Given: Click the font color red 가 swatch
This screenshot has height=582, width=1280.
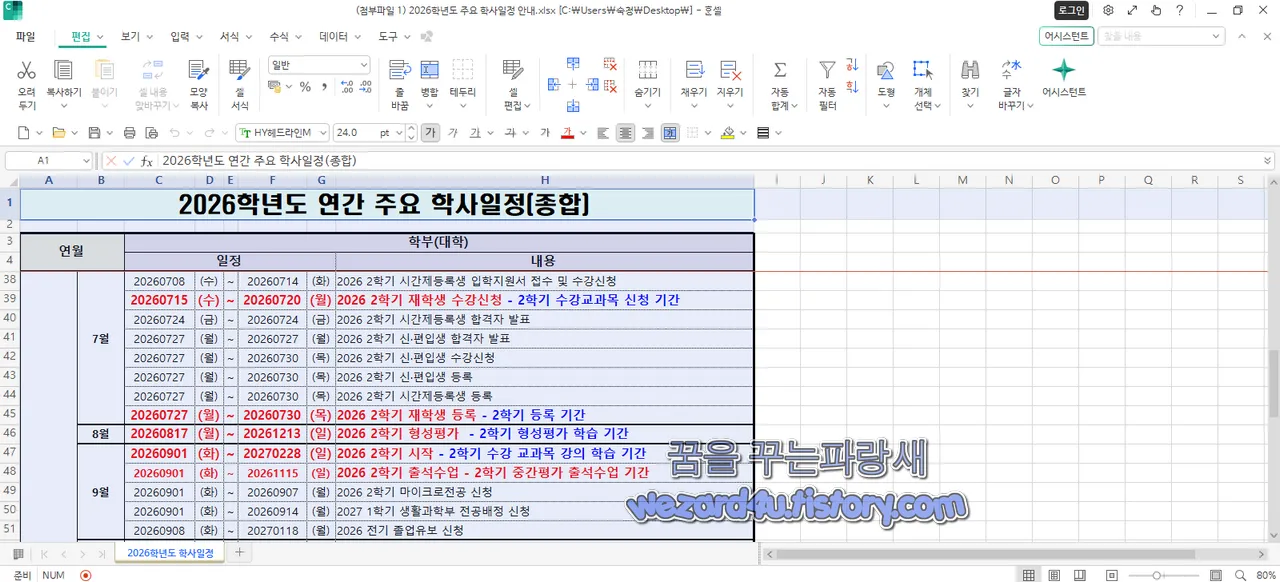Looking at the screenshot, I should (568, 132).
